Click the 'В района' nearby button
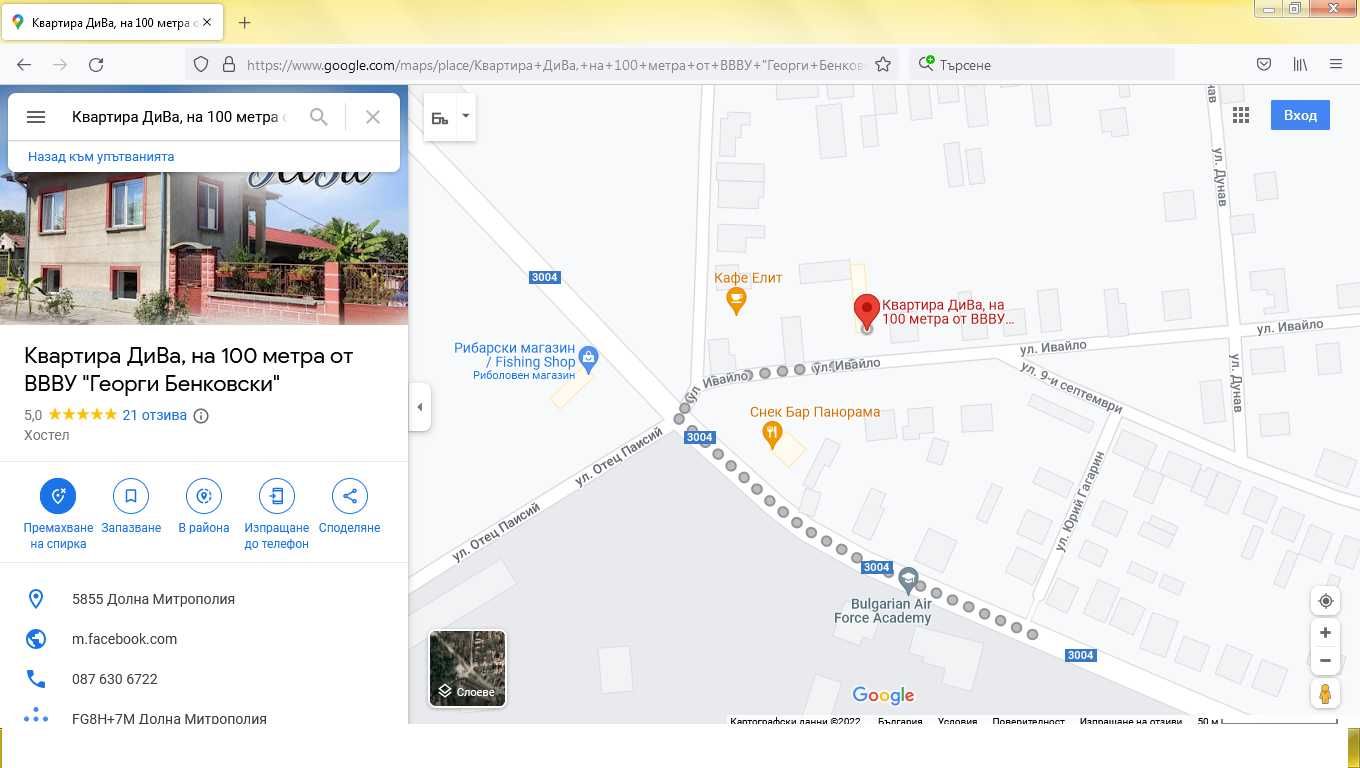The width and height of the screenshot is (1360, 768). [x=204, y=507]
